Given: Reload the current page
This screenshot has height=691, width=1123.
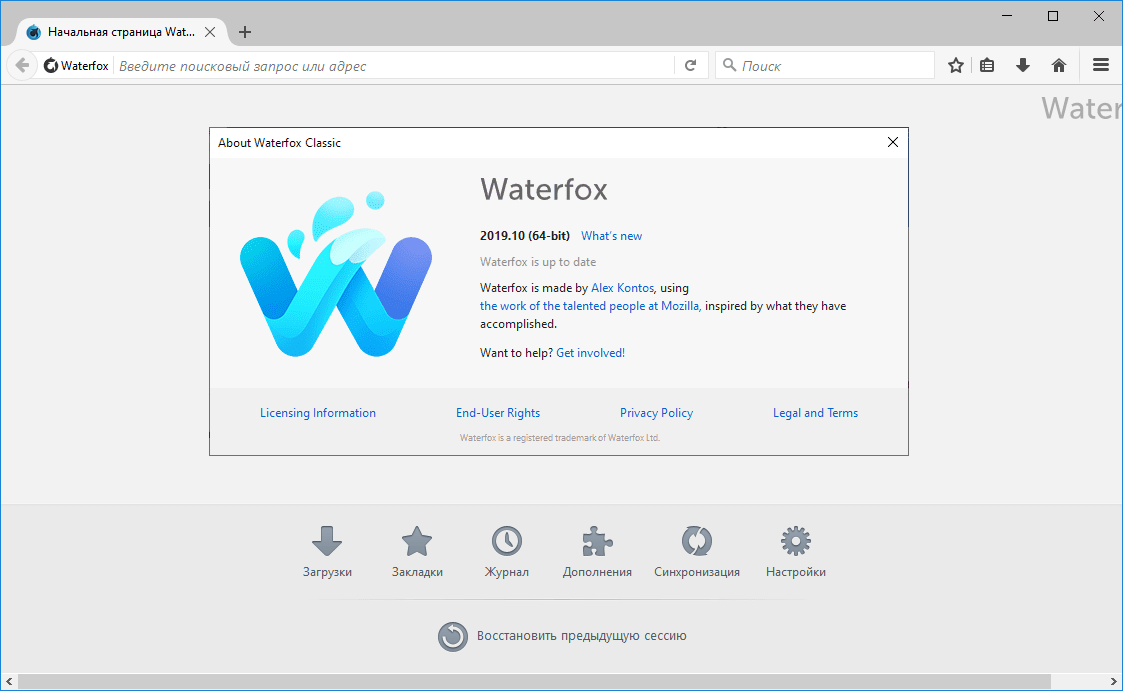Looking at the screenshot, I should [x=690, y=66].
